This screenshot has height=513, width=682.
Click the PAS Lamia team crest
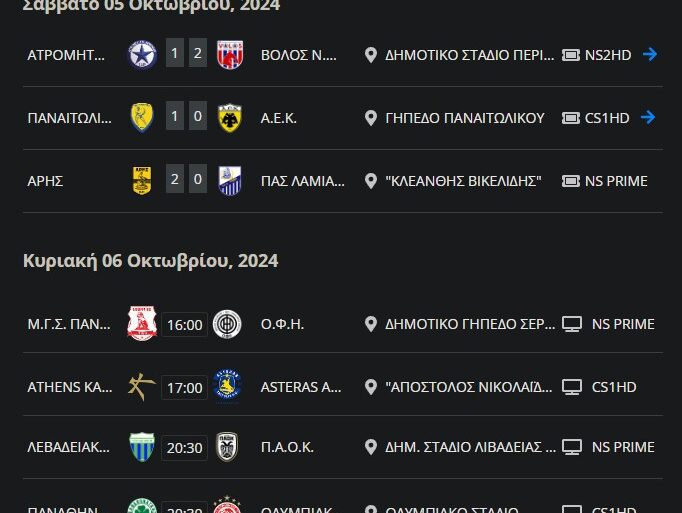tap(231, 181)
